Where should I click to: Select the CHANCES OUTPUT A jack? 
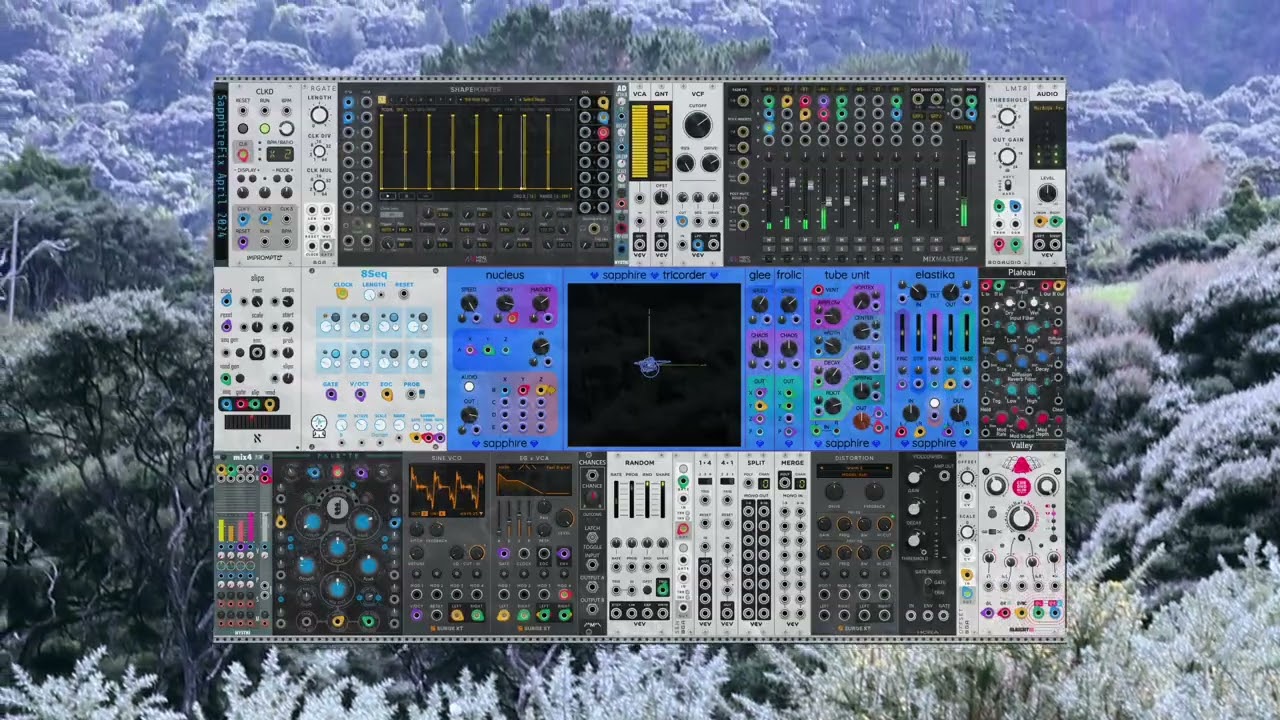point(592,587)
